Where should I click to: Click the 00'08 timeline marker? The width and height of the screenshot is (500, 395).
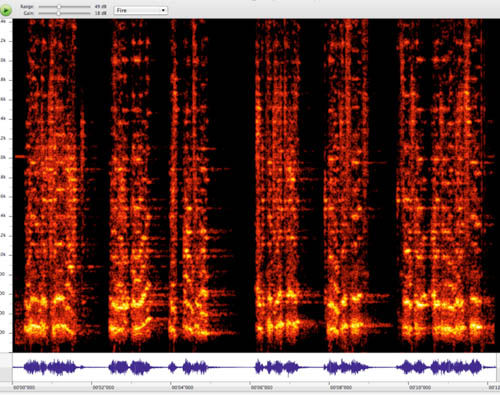pos(341,388)
